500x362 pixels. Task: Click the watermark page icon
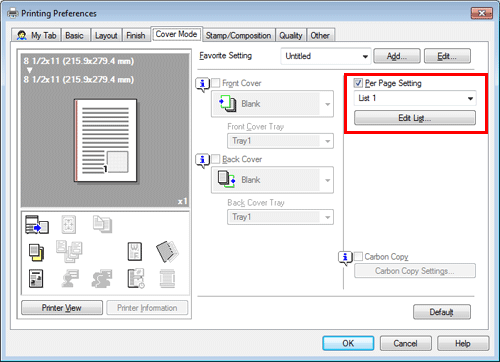click(x=135, y=251)
